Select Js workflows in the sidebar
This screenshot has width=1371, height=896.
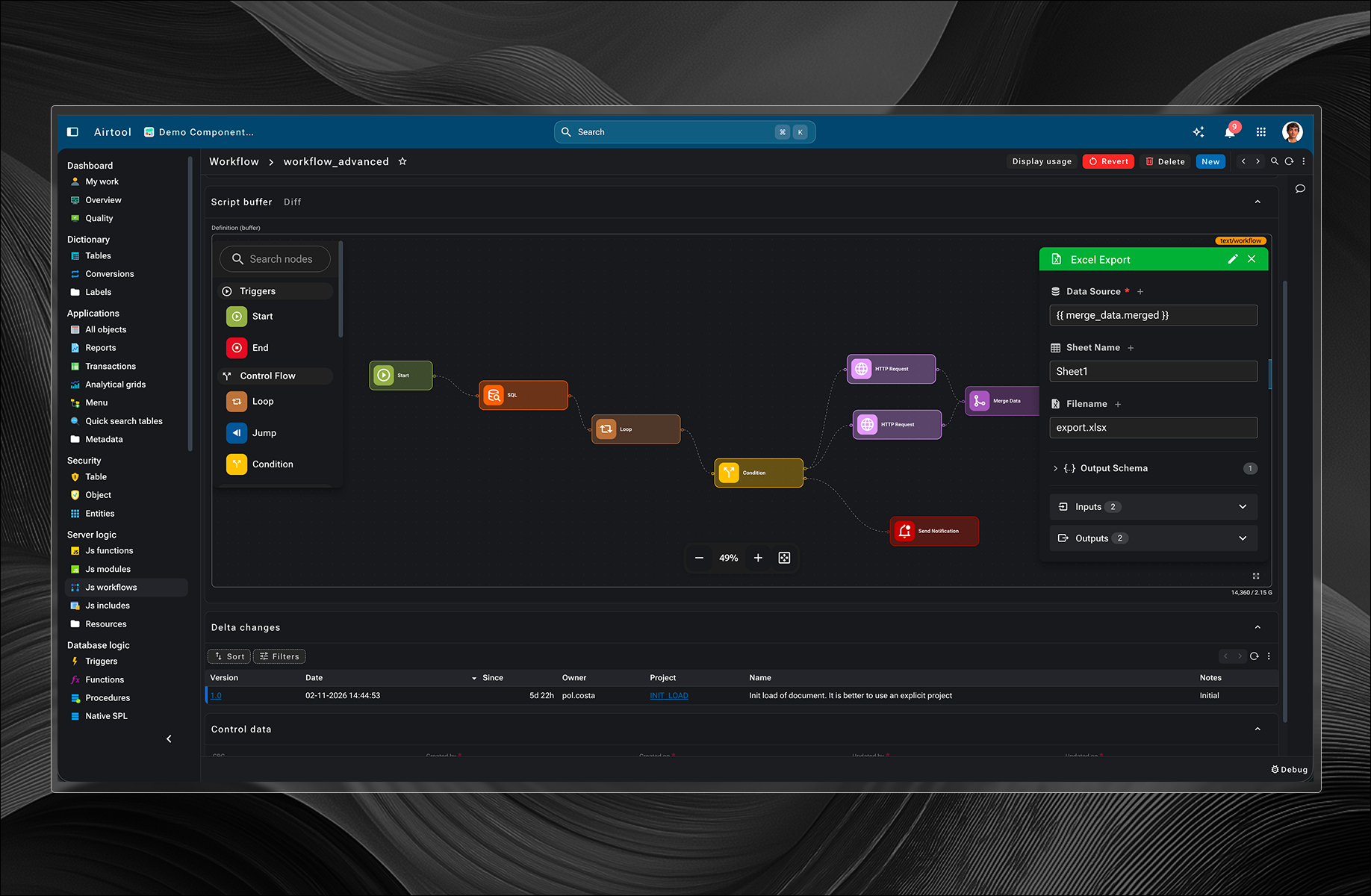112,587
